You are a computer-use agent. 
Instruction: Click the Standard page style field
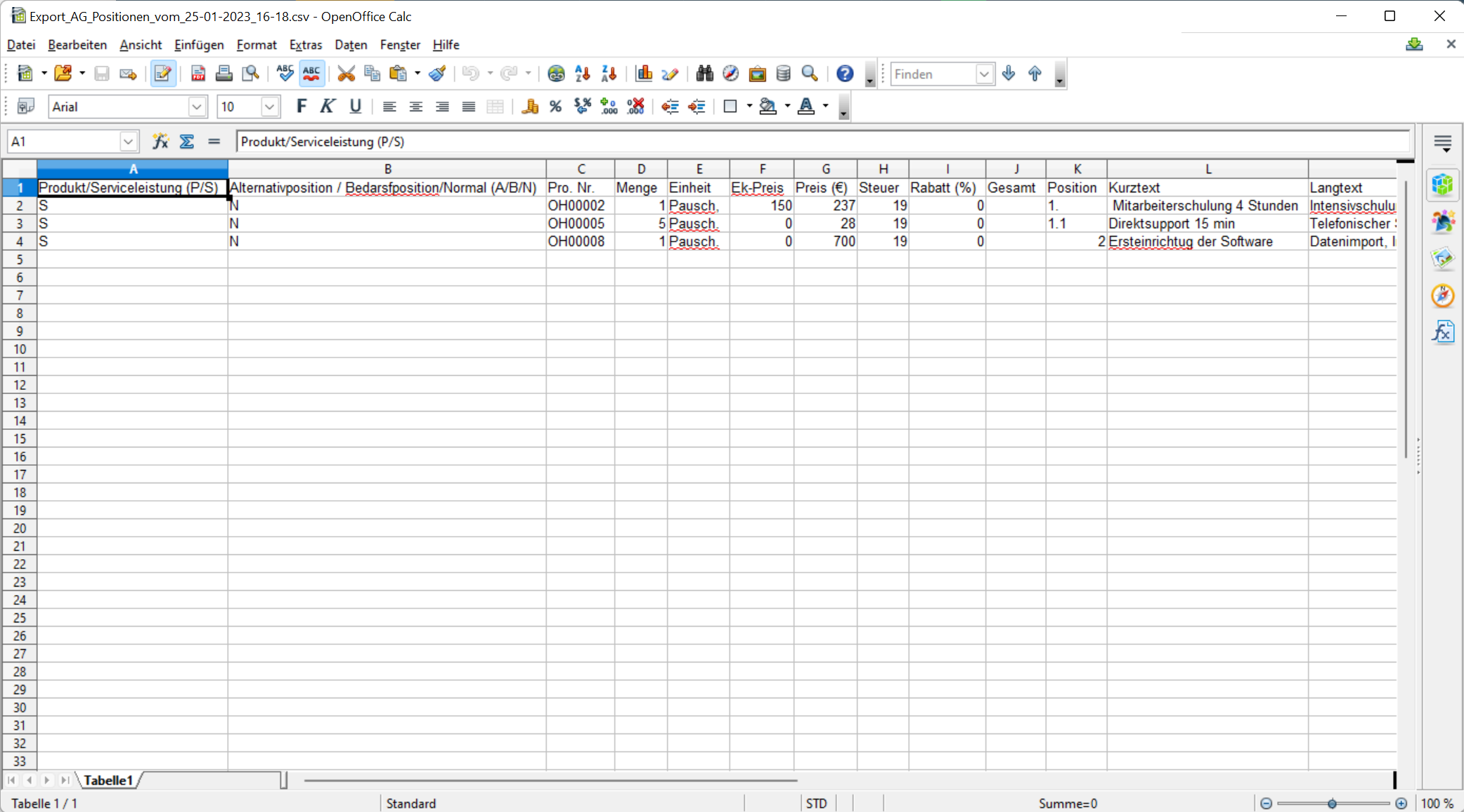tap(562, 804)
